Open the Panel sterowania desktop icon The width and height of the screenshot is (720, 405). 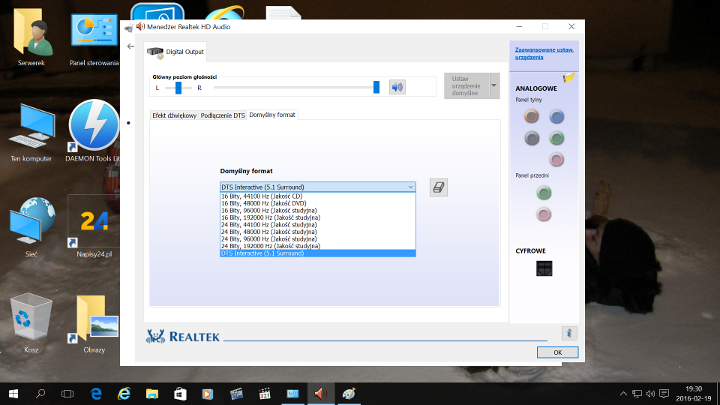(94, 38)
